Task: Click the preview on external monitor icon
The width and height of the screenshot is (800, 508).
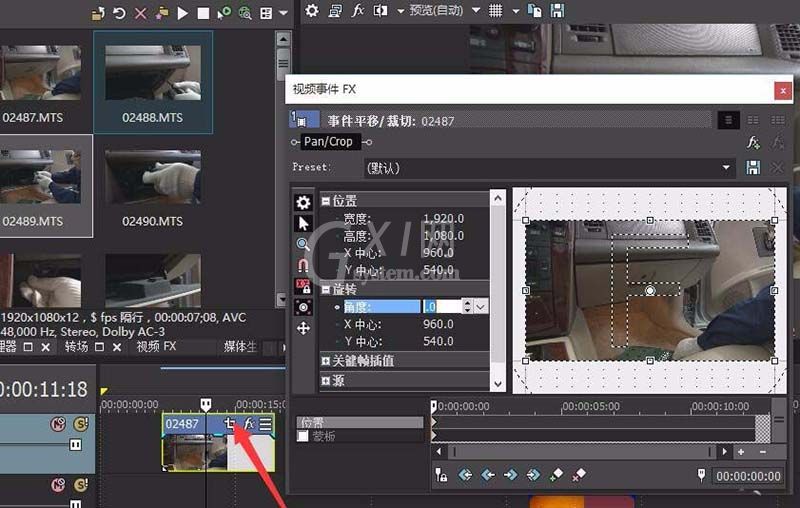Action: pyautogui.click(x=335, y=11)
